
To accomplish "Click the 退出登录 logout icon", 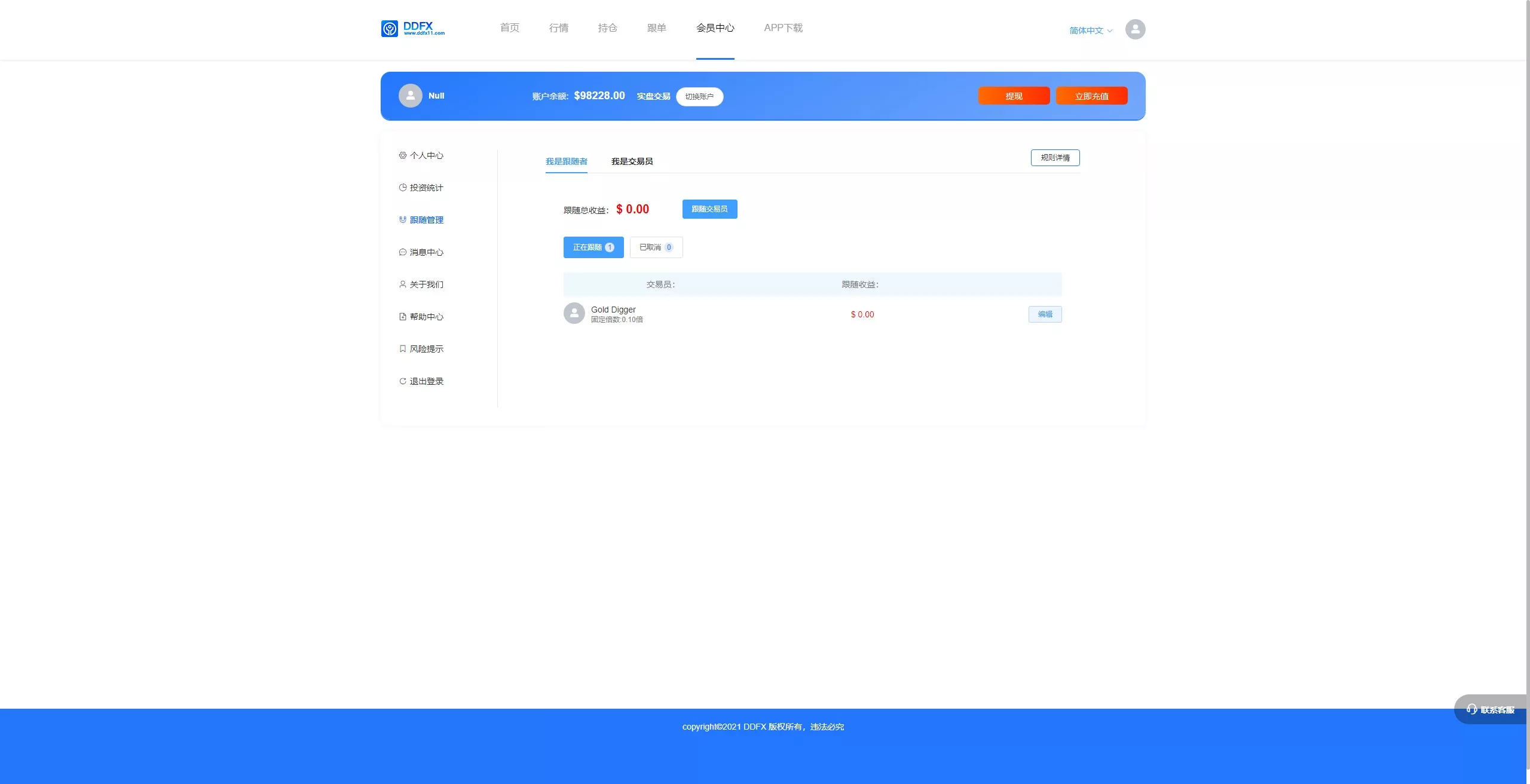I will click(402, 381).
